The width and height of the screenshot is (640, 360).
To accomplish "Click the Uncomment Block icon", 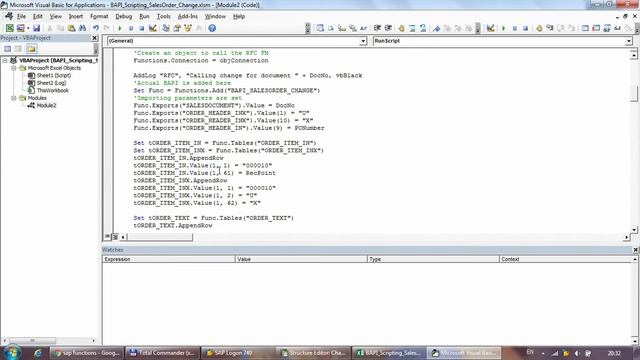I will pos(423,28).
